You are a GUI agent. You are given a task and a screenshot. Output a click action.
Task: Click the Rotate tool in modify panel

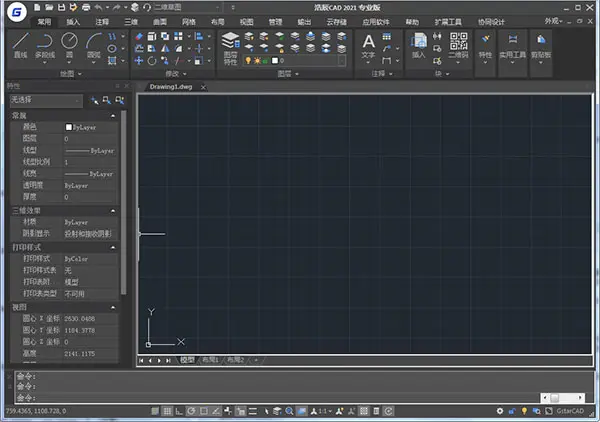tap(152, 60)
